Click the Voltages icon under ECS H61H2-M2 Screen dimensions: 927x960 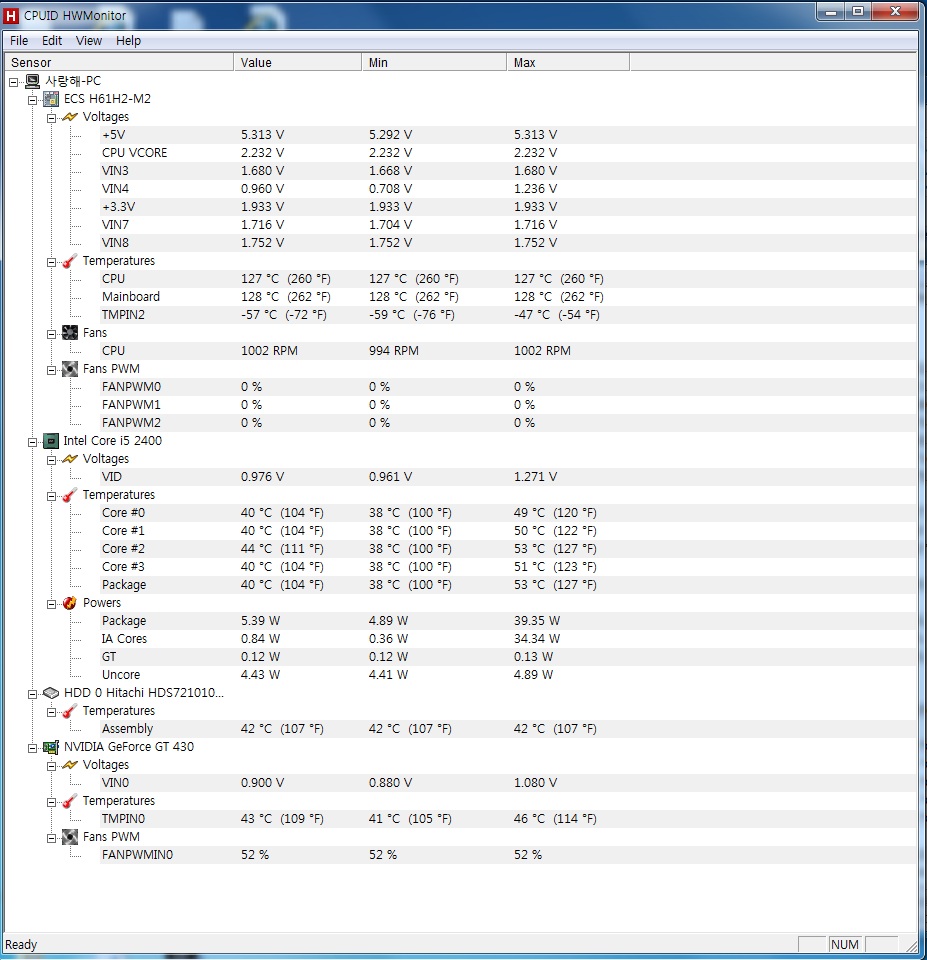pyautogui.click(x=70, y=116)
